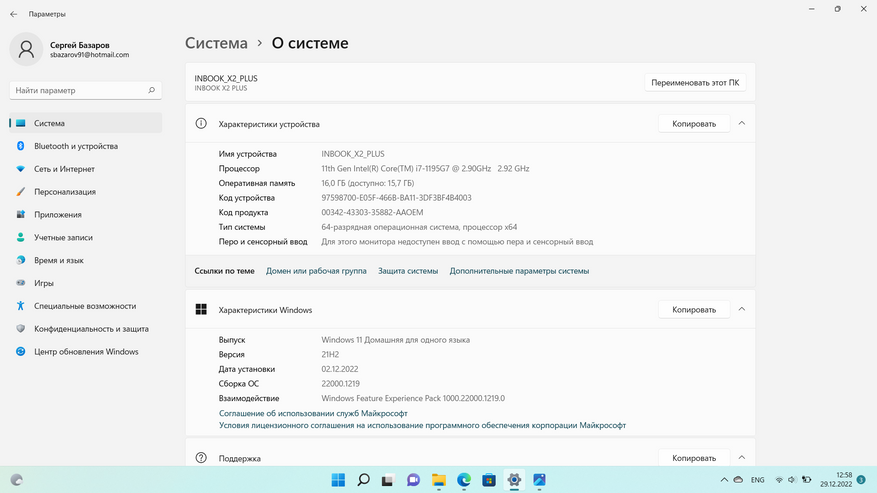
Task: Open Специальные возможности settings
Action: click(86, 306)
